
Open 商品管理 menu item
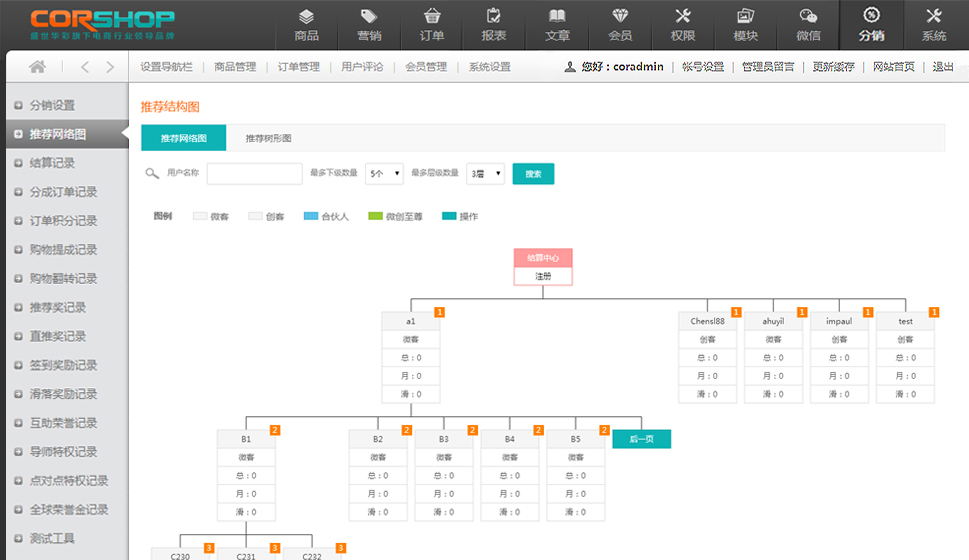(235, 67)
